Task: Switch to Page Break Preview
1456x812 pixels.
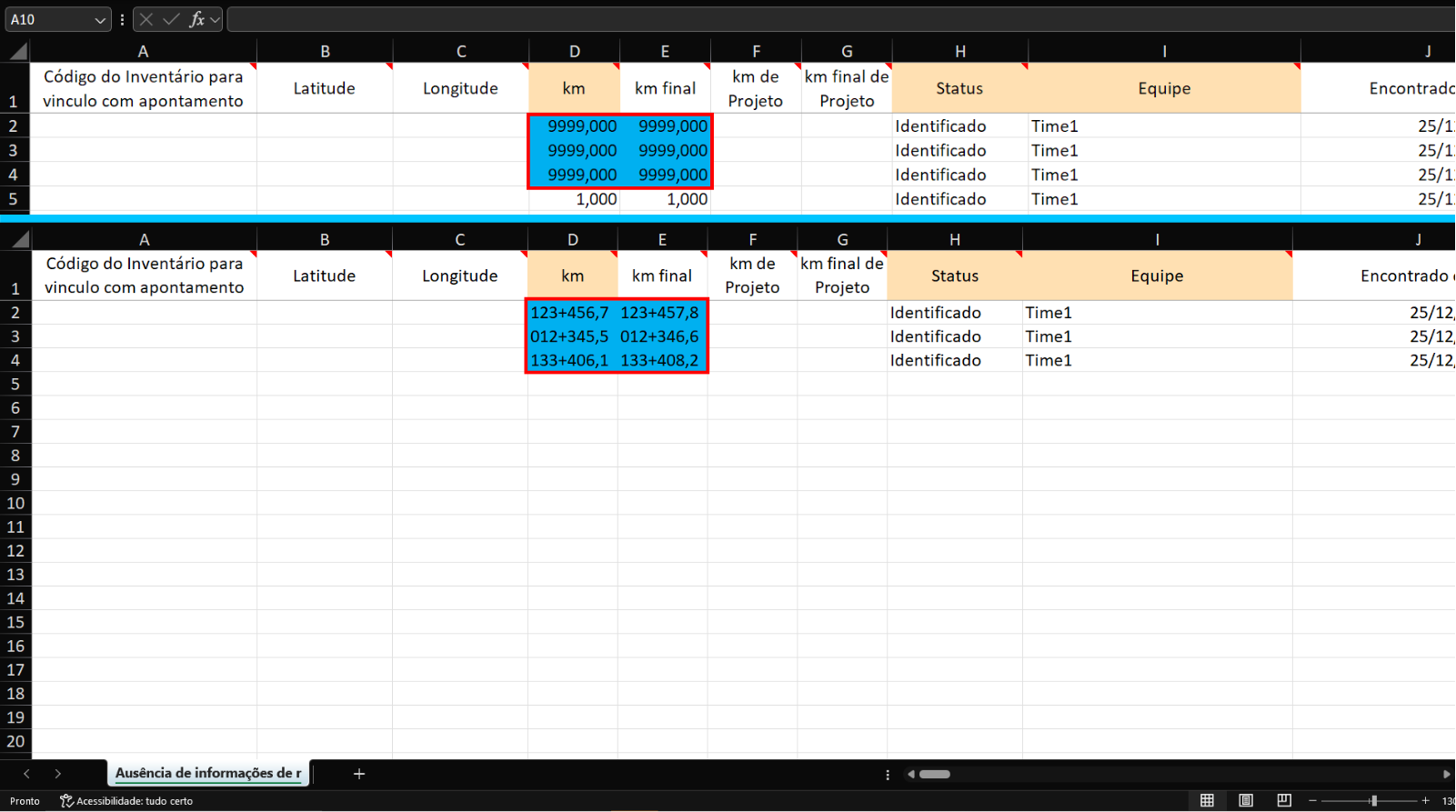Action: click(x=1284, y=801)
